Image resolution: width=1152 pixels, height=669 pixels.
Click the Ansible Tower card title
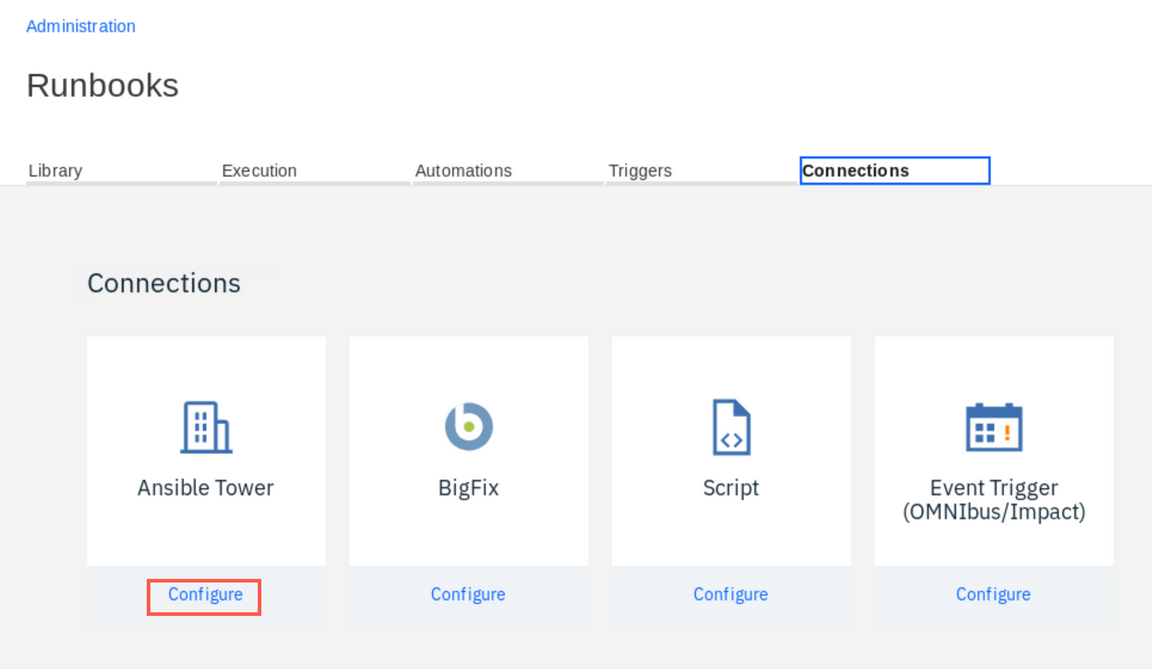(x=206, y=488)
